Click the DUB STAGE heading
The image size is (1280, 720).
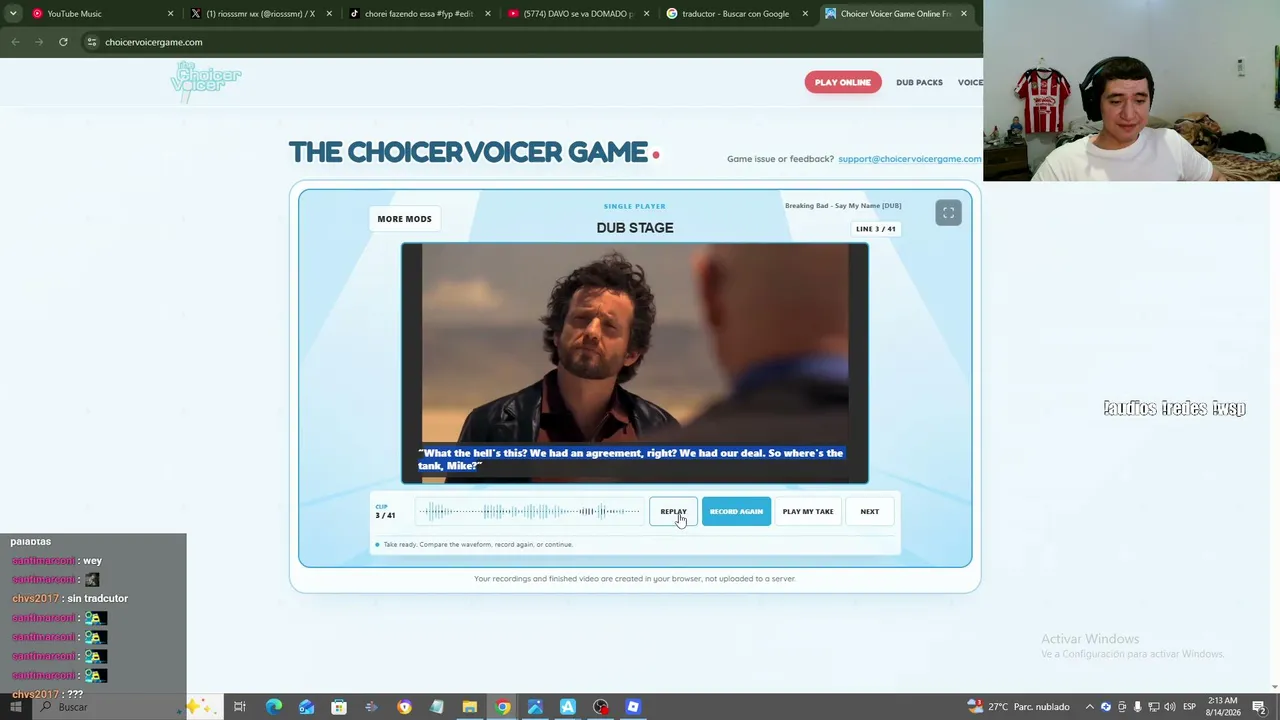(x=635, y=228)
